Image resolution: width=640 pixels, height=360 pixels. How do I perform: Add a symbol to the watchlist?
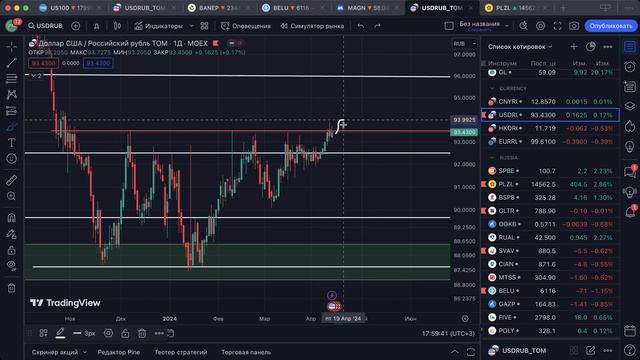[574, 47]
